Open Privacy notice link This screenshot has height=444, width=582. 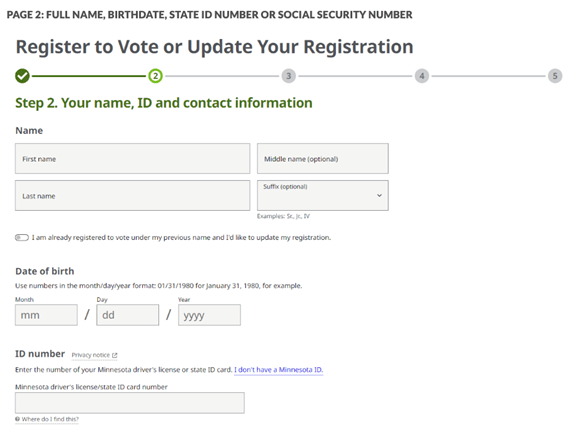click(x=91, y=355)
